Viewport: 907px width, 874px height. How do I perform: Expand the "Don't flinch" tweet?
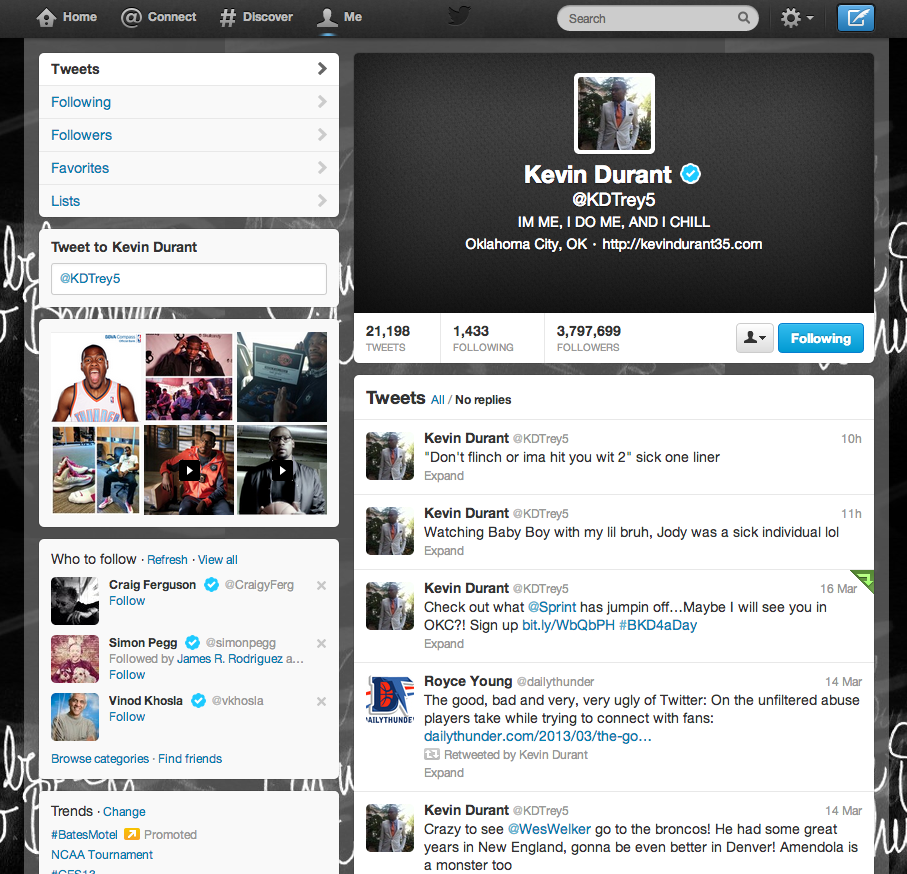(x=443, y=476)
